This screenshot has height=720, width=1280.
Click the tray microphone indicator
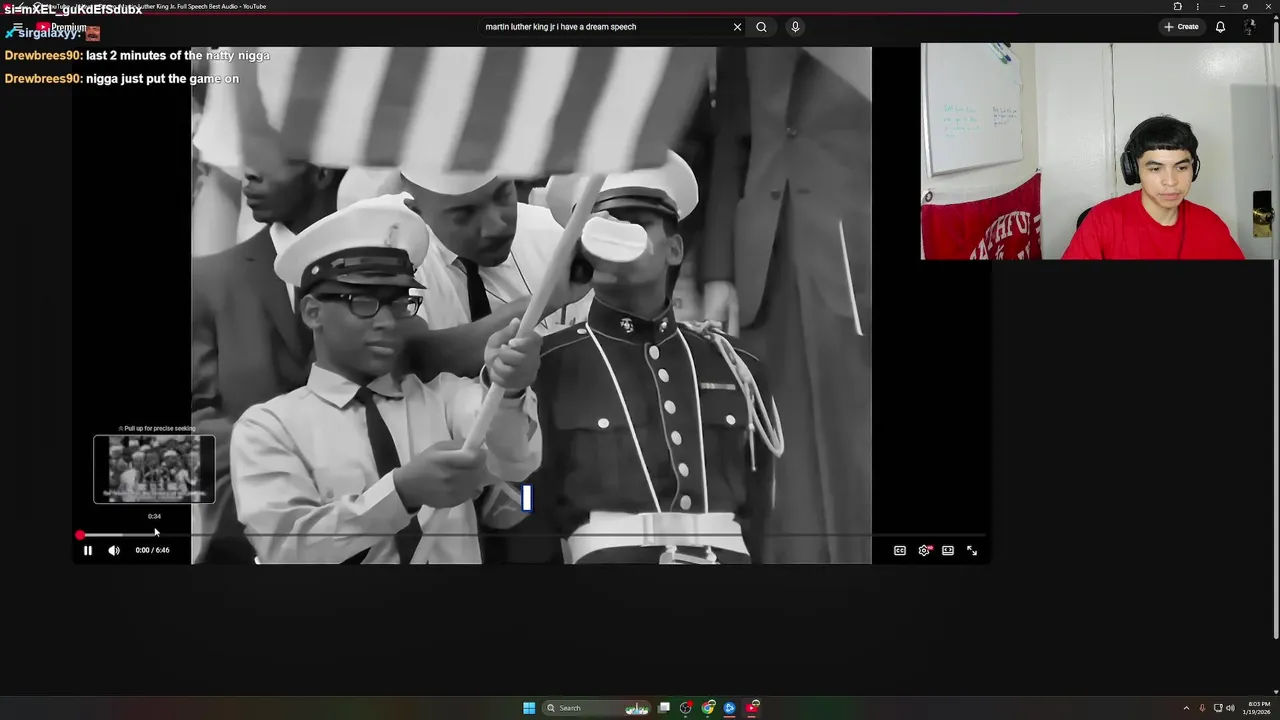(x=1202, y=708)
